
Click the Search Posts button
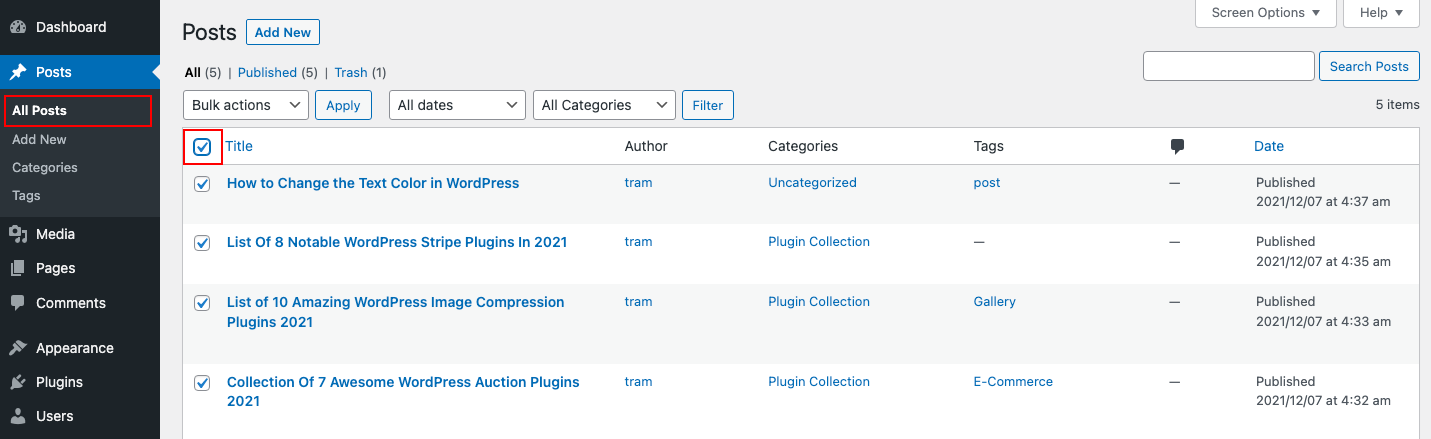[x=1369, y=66]
